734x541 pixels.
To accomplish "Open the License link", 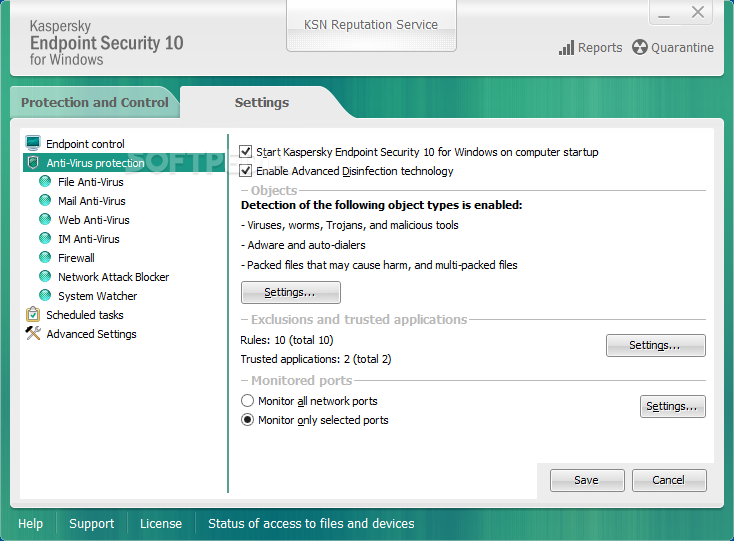I will coord(161,523).
